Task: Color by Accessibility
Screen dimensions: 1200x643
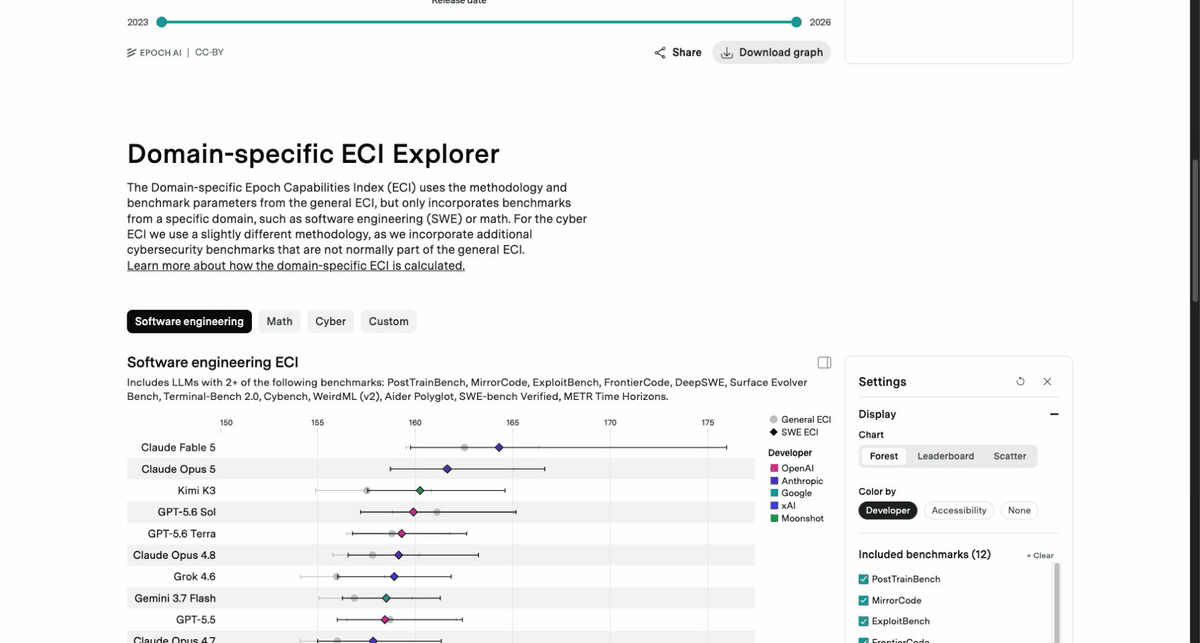Action: coord(959,510)
